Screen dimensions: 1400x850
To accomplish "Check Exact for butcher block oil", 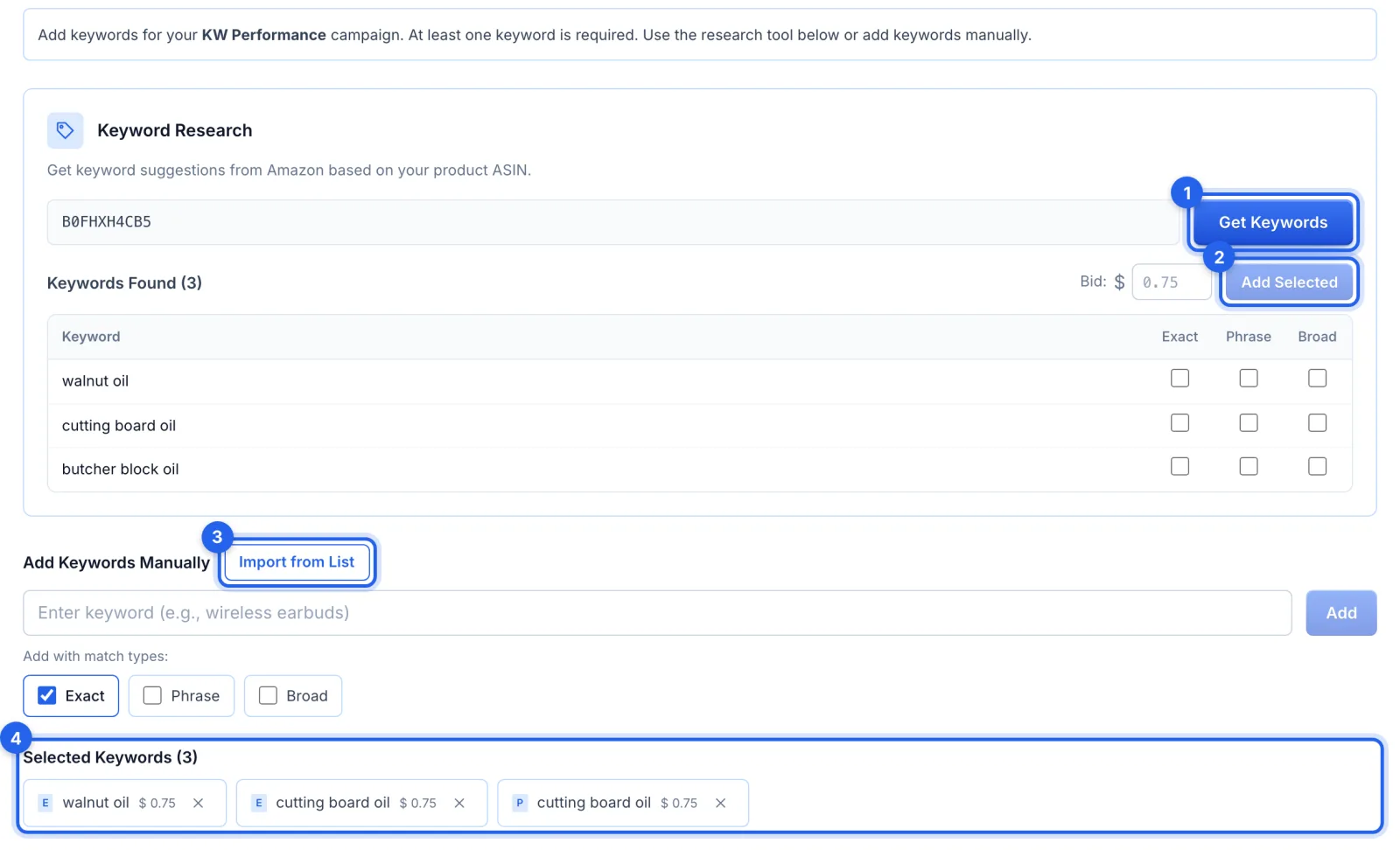I will tap(1179, 467).
